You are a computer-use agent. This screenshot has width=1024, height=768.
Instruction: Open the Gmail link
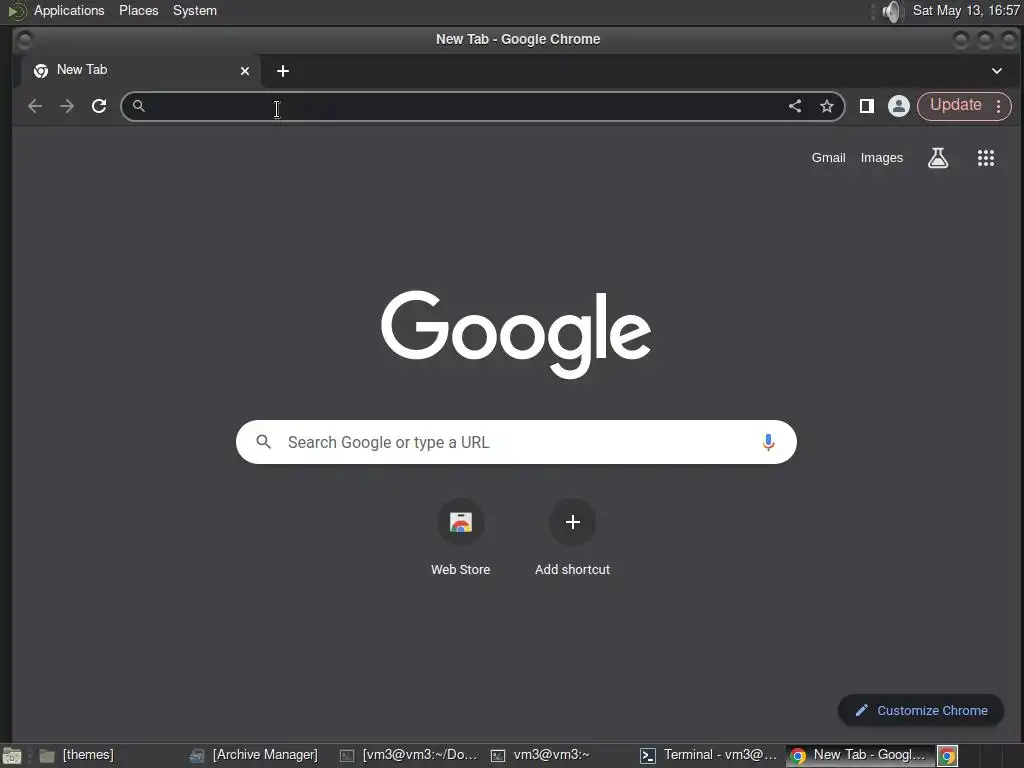[x=828, y=157]
